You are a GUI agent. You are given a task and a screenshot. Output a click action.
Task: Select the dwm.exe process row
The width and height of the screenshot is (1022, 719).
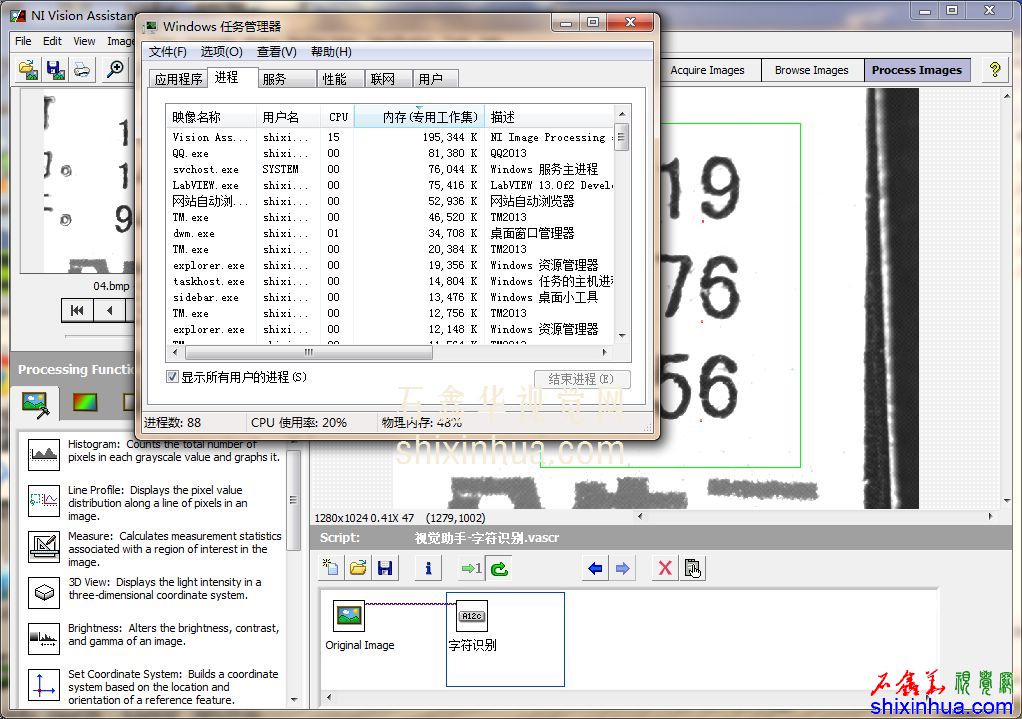(390, 233)
